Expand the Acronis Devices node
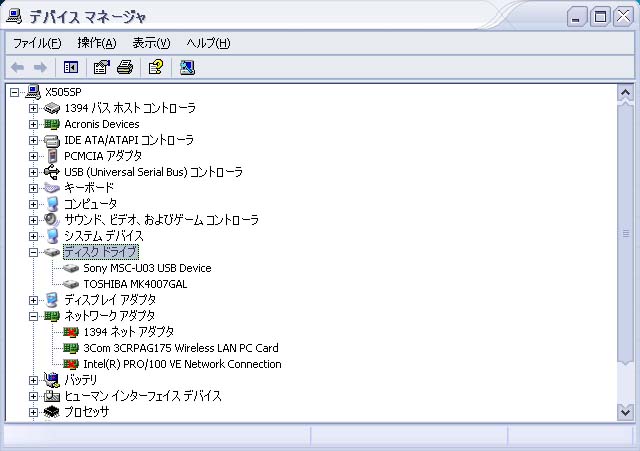The image size is (640, 451). point(33,124)
